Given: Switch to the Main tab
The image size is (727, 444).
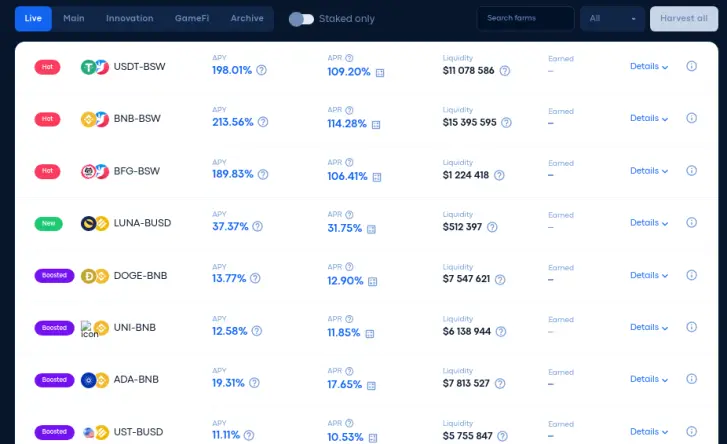Looking at the screenshot, I should point(74,19).
